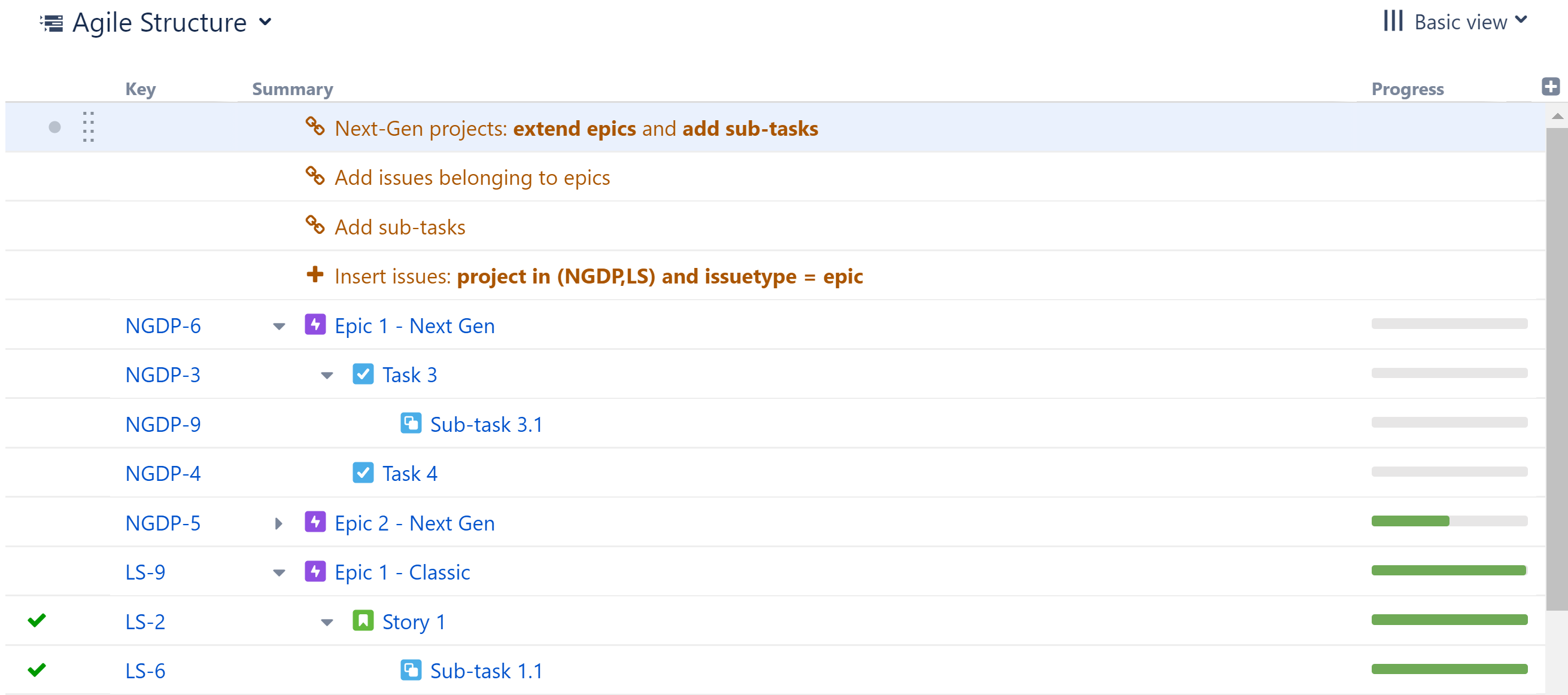Click the bullet indicator on the selected generator row
1568x695 pixels.
tap(55, 127)
